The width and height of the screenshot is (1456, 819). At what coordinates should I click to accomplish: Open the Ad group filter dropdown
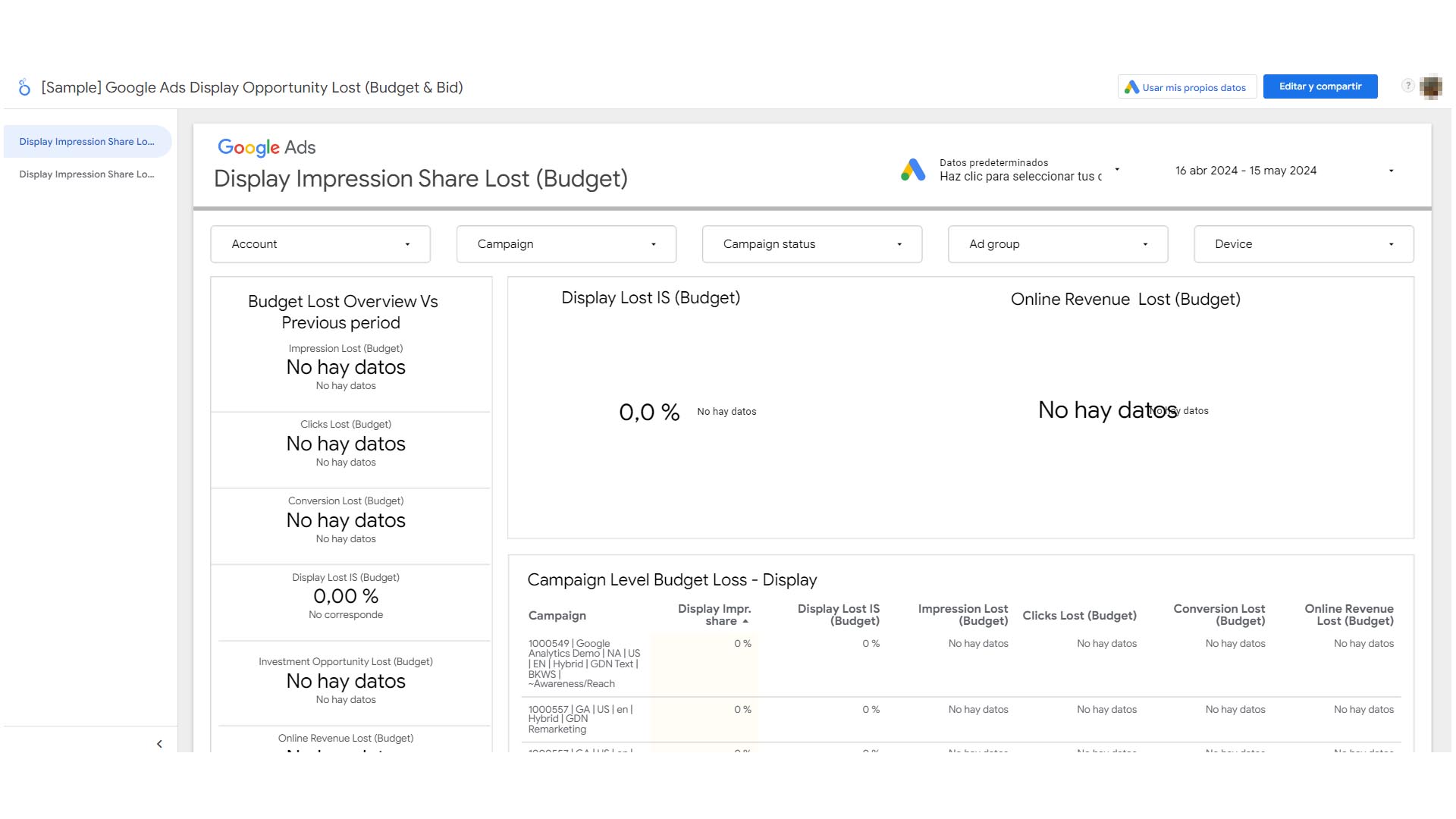[x=1057, y=244]
